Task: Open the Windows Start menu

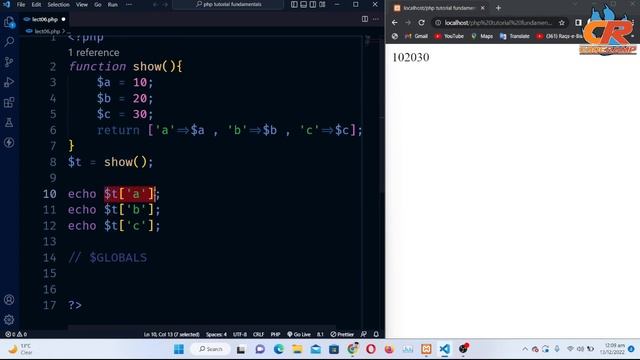Action: (x=179, y=349)
